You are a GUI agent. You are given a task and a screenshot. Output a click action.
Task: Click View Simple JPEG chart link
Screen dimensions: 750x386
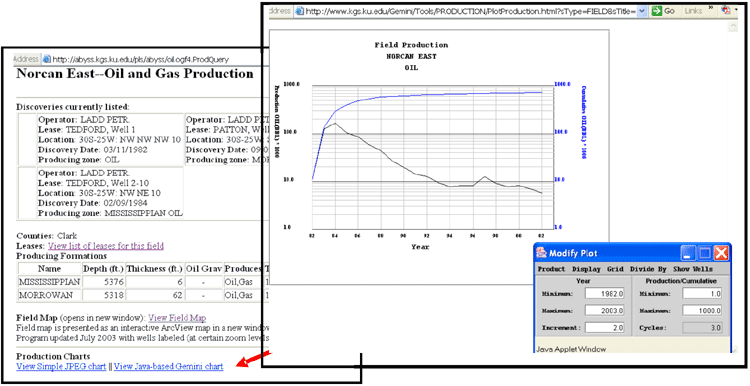pyautogui.click(x=61, y=367)
